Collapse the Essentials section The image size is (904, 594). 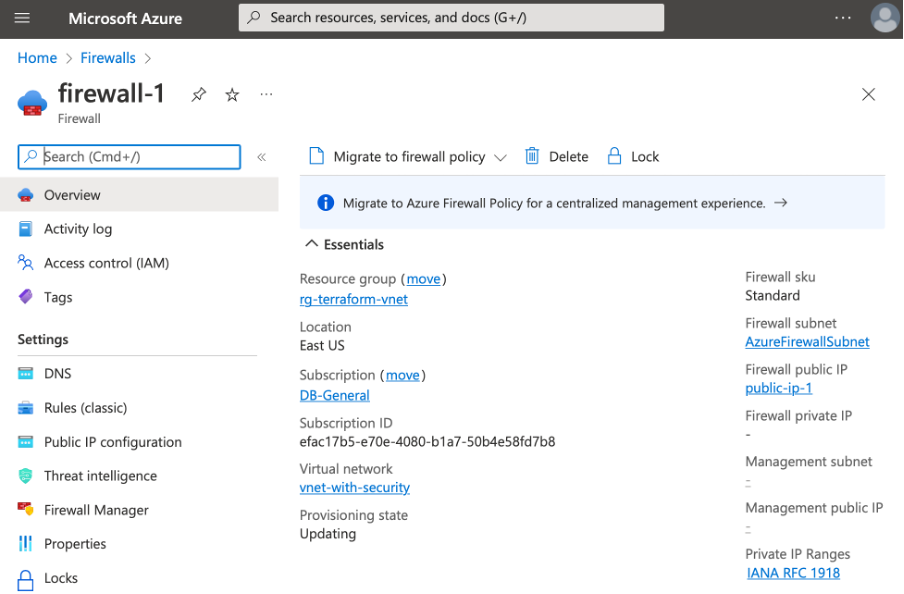point(311,243)
